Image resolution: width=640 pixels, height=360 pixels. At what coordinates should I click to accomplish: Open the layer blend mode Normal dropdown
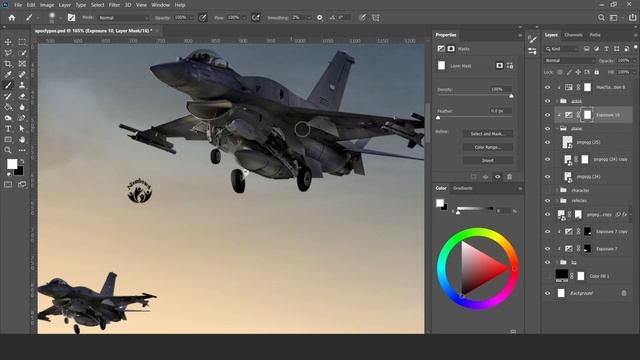tap(570, 60)
